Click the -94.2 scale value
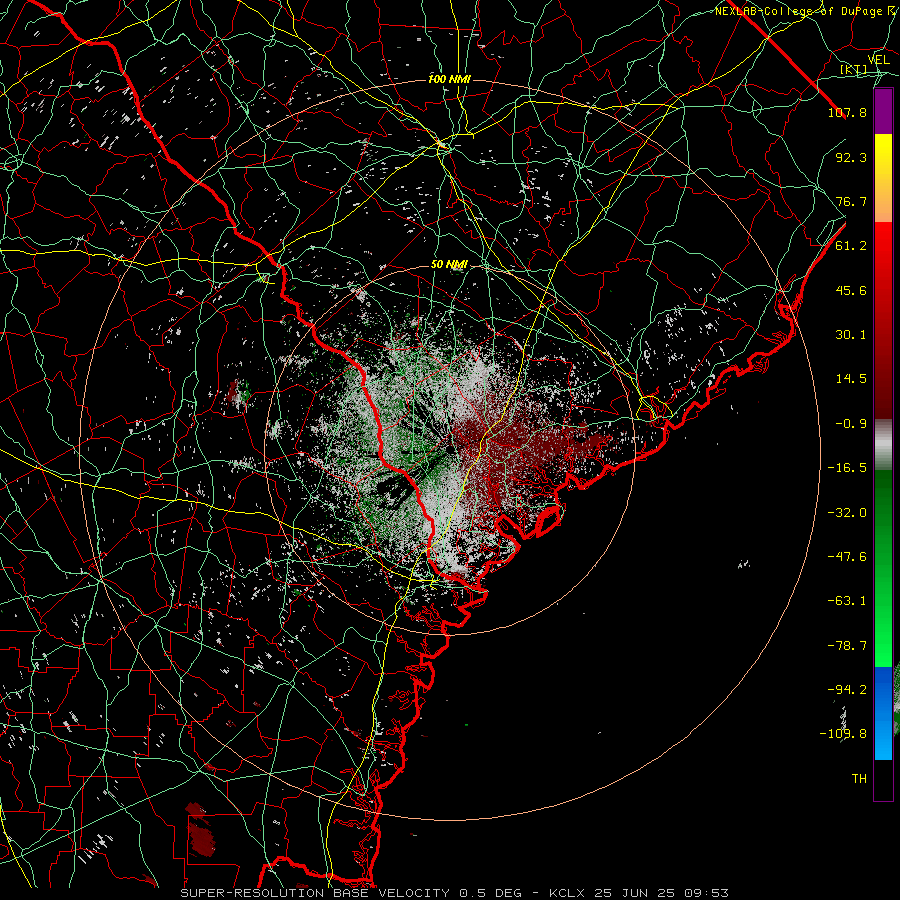The height and width of the screenshot is (900, 900). (847, 690)
